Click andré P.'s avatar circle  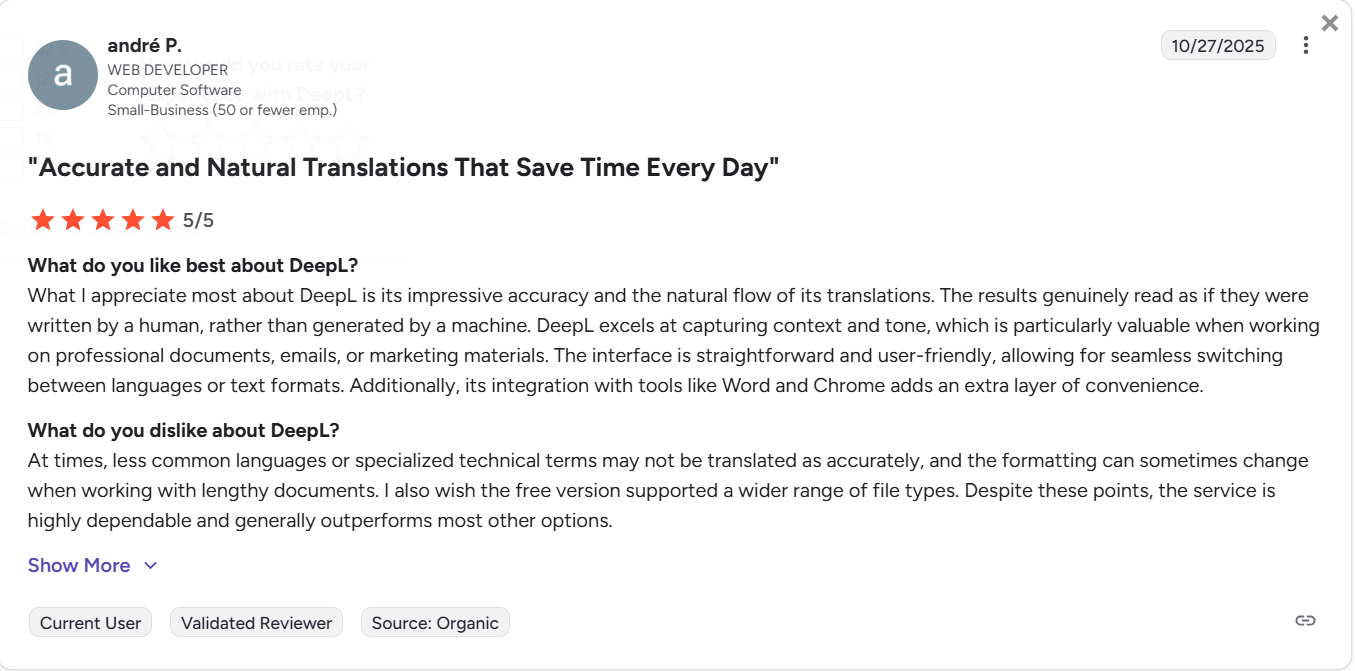[x=62, y=74]
